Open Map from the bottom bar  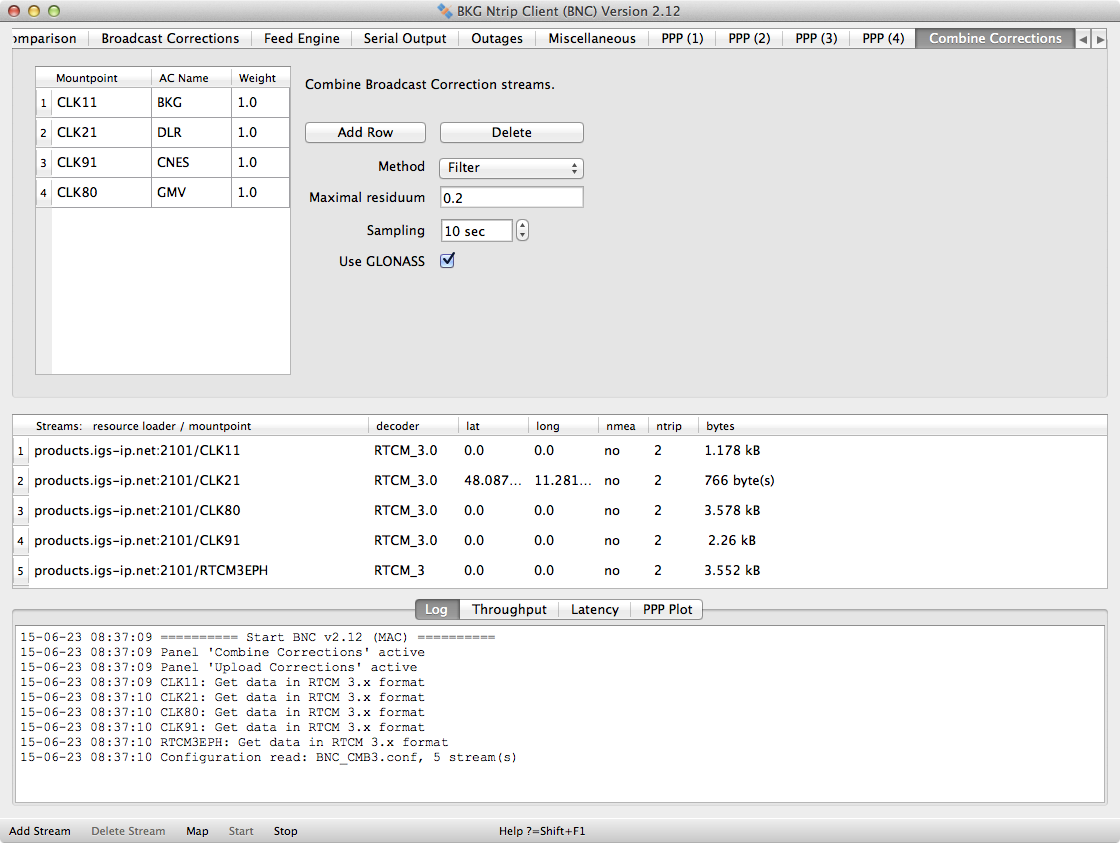(x=197, y=831)
